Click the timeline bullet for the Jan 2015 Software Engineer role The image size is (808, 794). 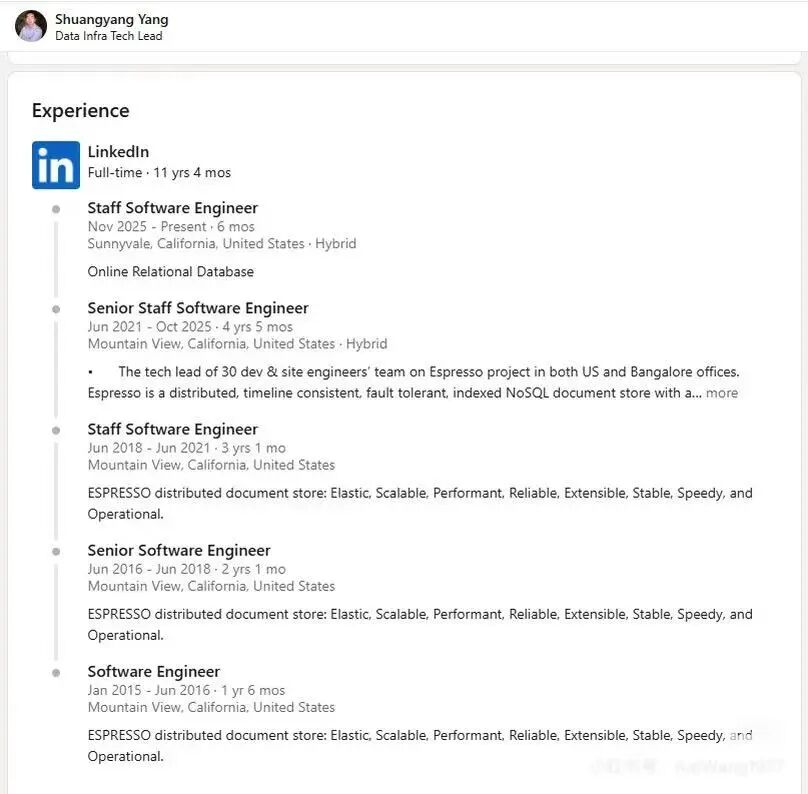coord(56,672)
